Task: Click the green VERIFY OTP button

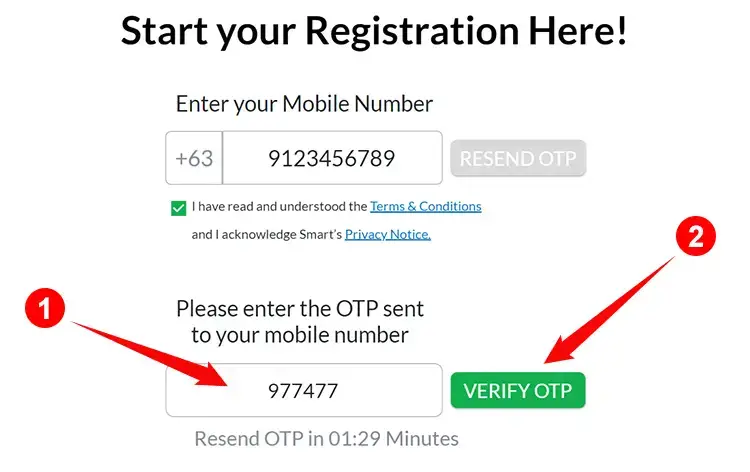Action: pyautogui.click(x=518, y=390)
